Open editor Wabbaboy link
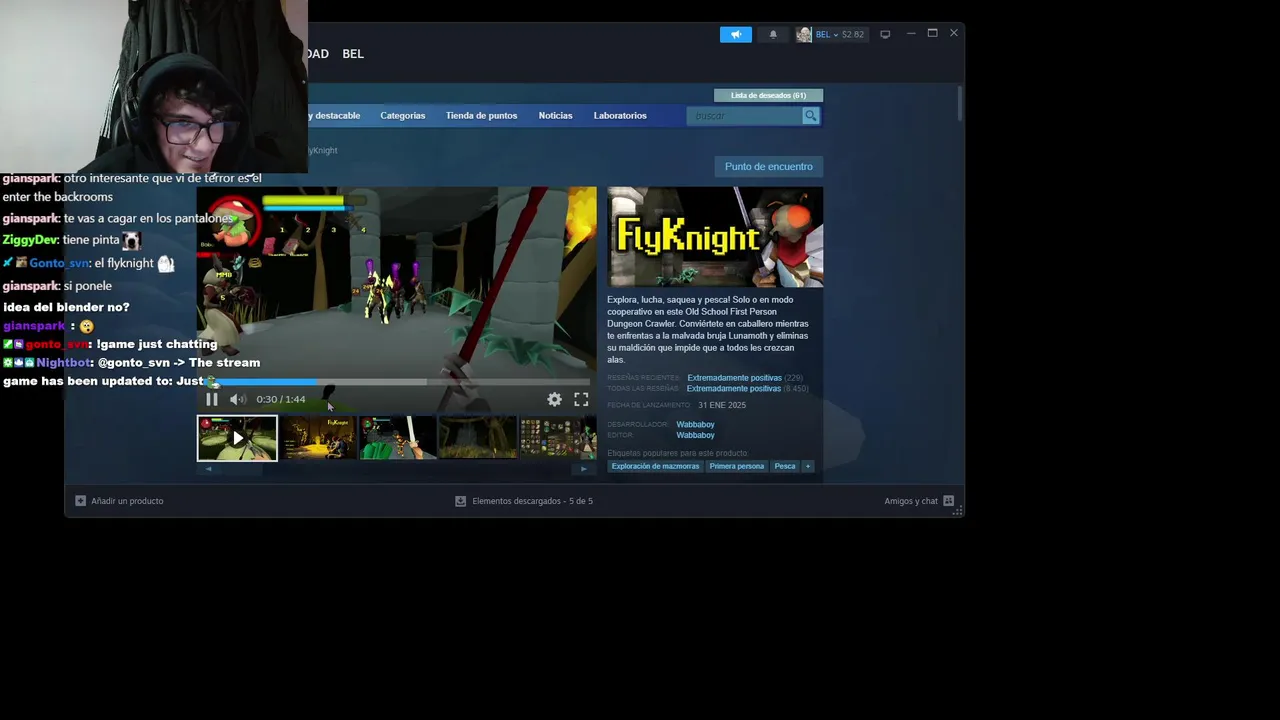This screenshot has height=720, width=1280. click(x=695, y=435)
